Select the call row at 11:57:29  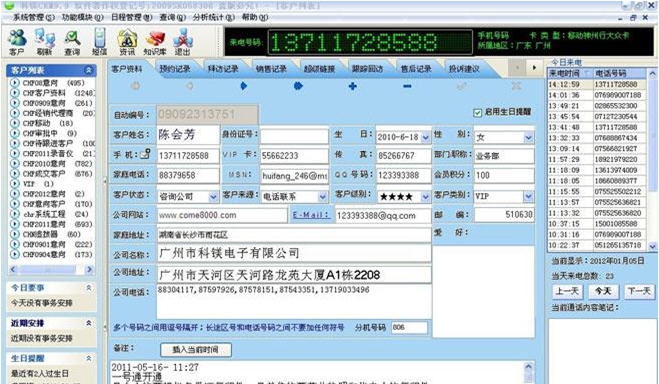[597, 159]
